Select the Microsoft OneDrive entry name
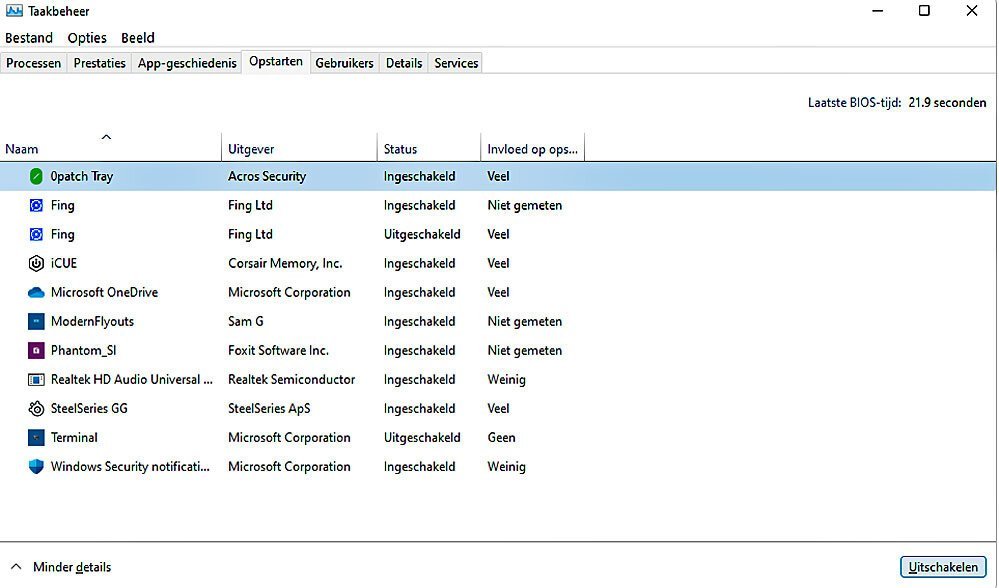The height and width of the screenshot is (588, 999). click(104, 292)
